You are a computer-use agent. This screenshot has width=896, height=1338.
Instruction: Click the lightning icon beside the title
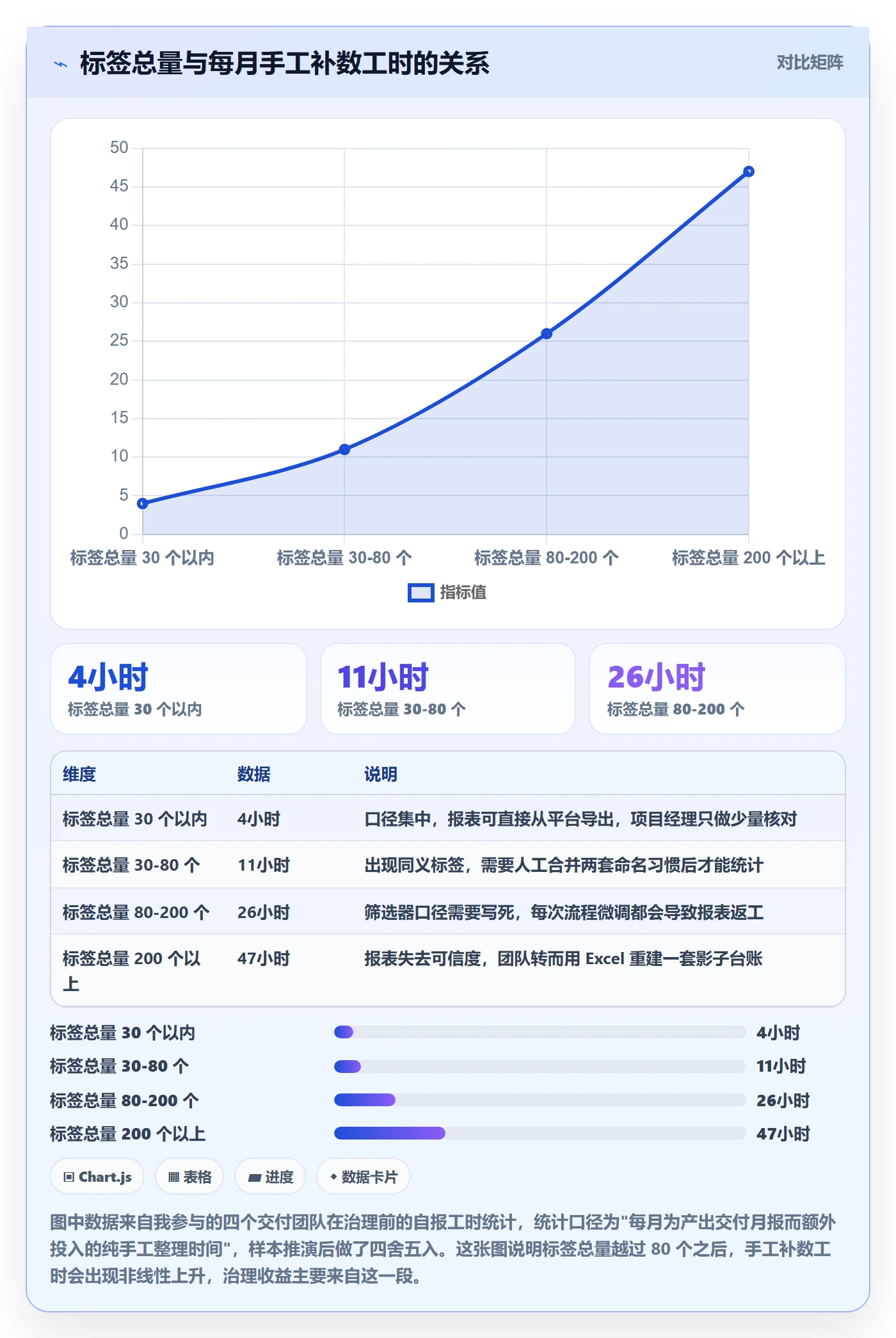coord(61,64)
